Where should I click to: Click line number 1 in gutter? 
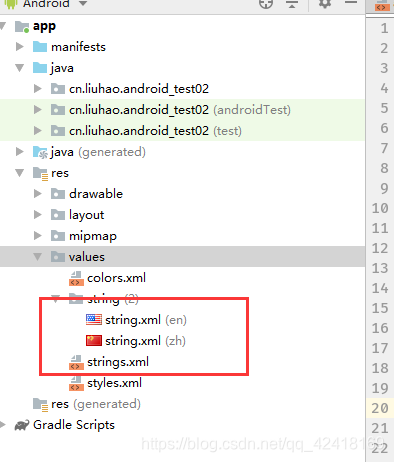(384, 28)
